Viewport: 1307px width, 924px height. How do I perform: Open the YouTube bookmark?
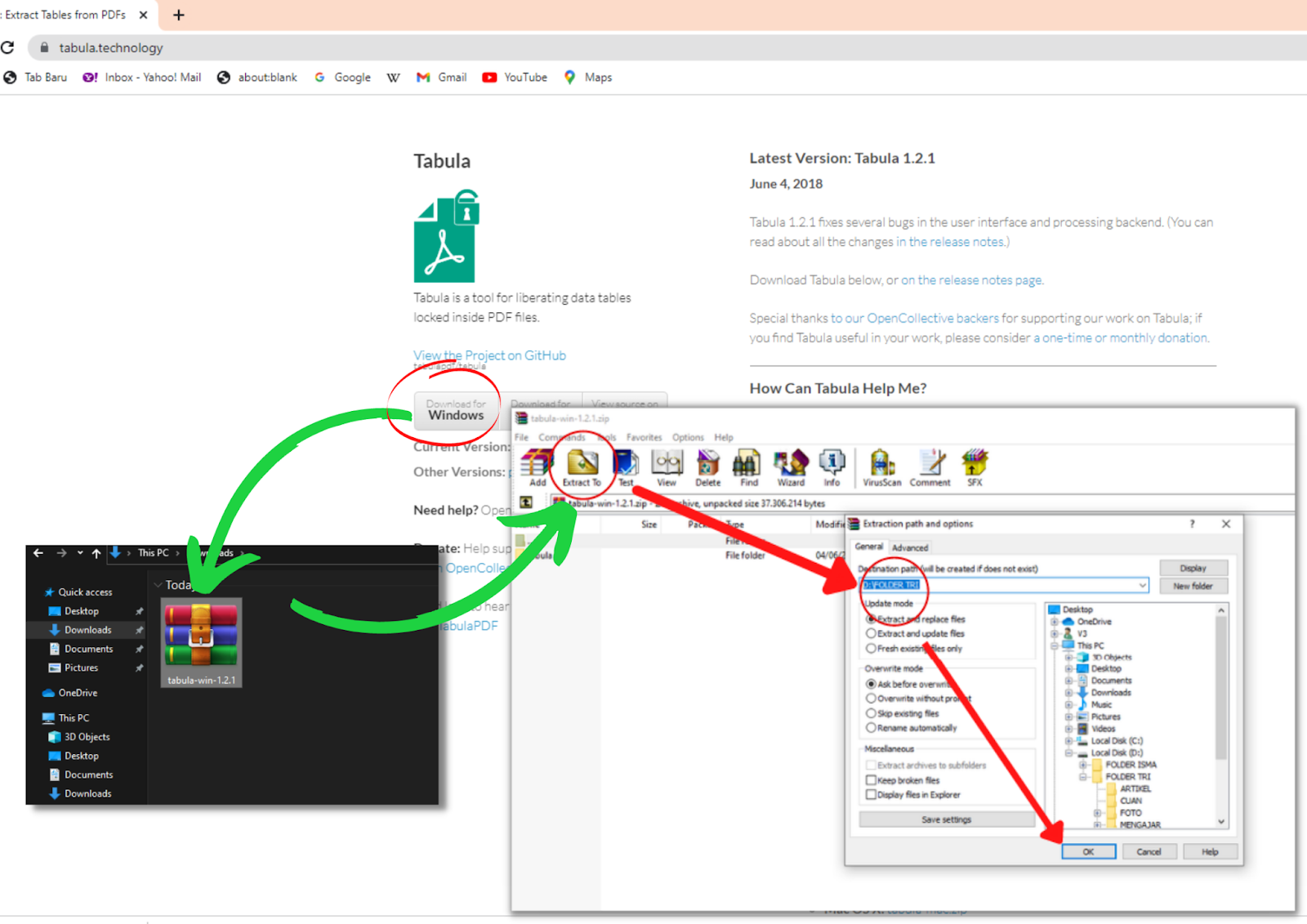click(515, 78)
